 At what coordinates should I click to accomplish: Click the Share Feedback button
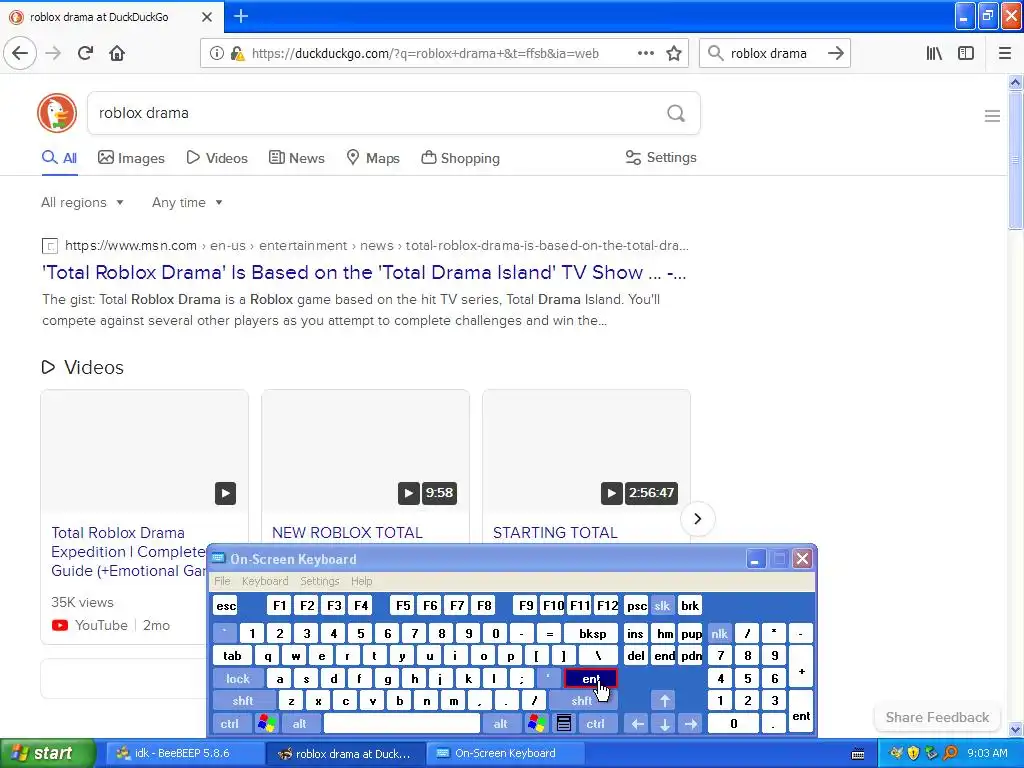tap(937, 717)
